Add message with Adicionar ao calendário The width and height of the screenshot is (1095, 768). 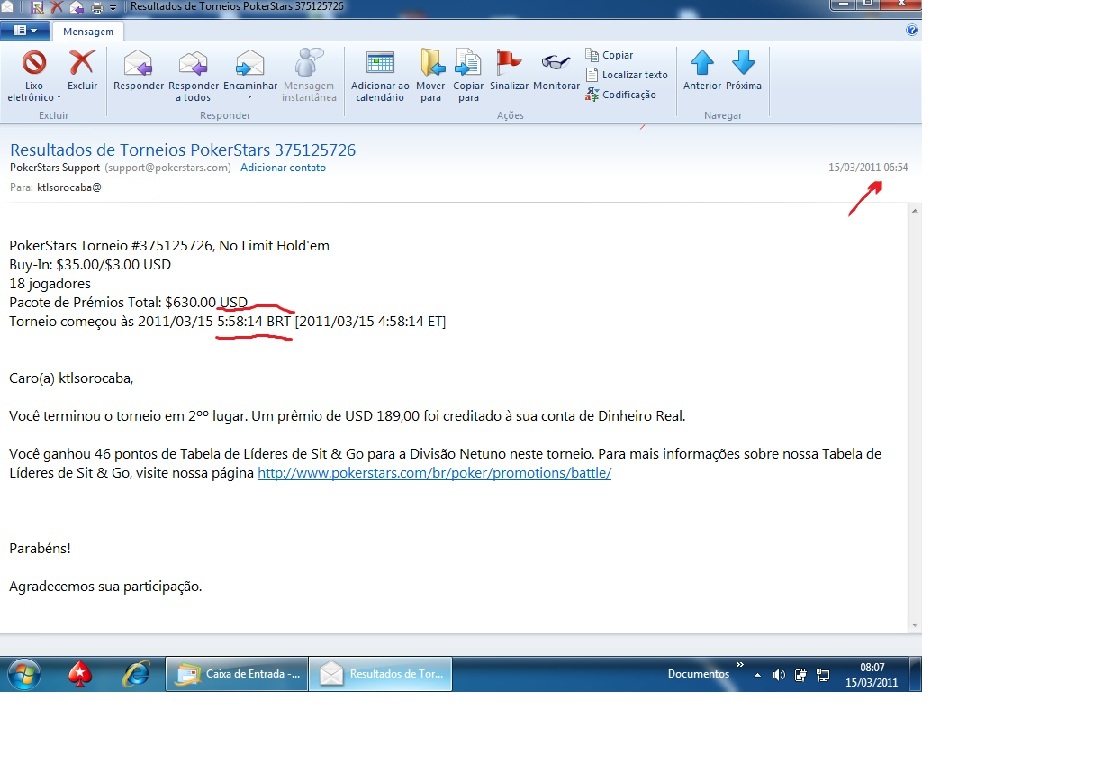[x=380, y=75]
